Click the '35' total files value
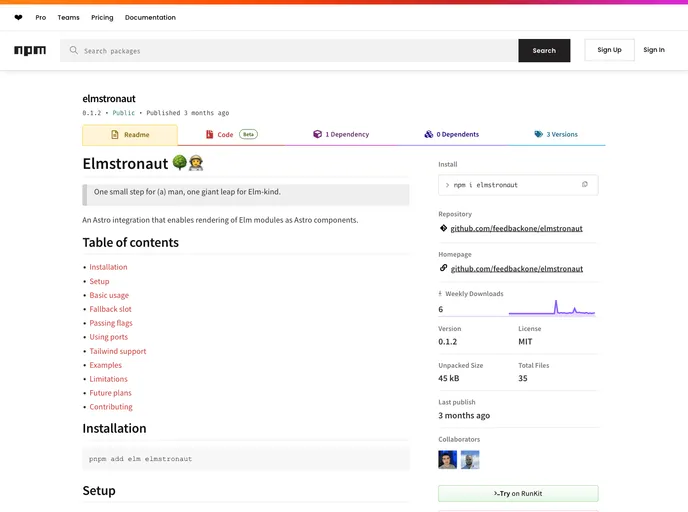Screen dimensions: 688x512 click(x=523, y=378)
